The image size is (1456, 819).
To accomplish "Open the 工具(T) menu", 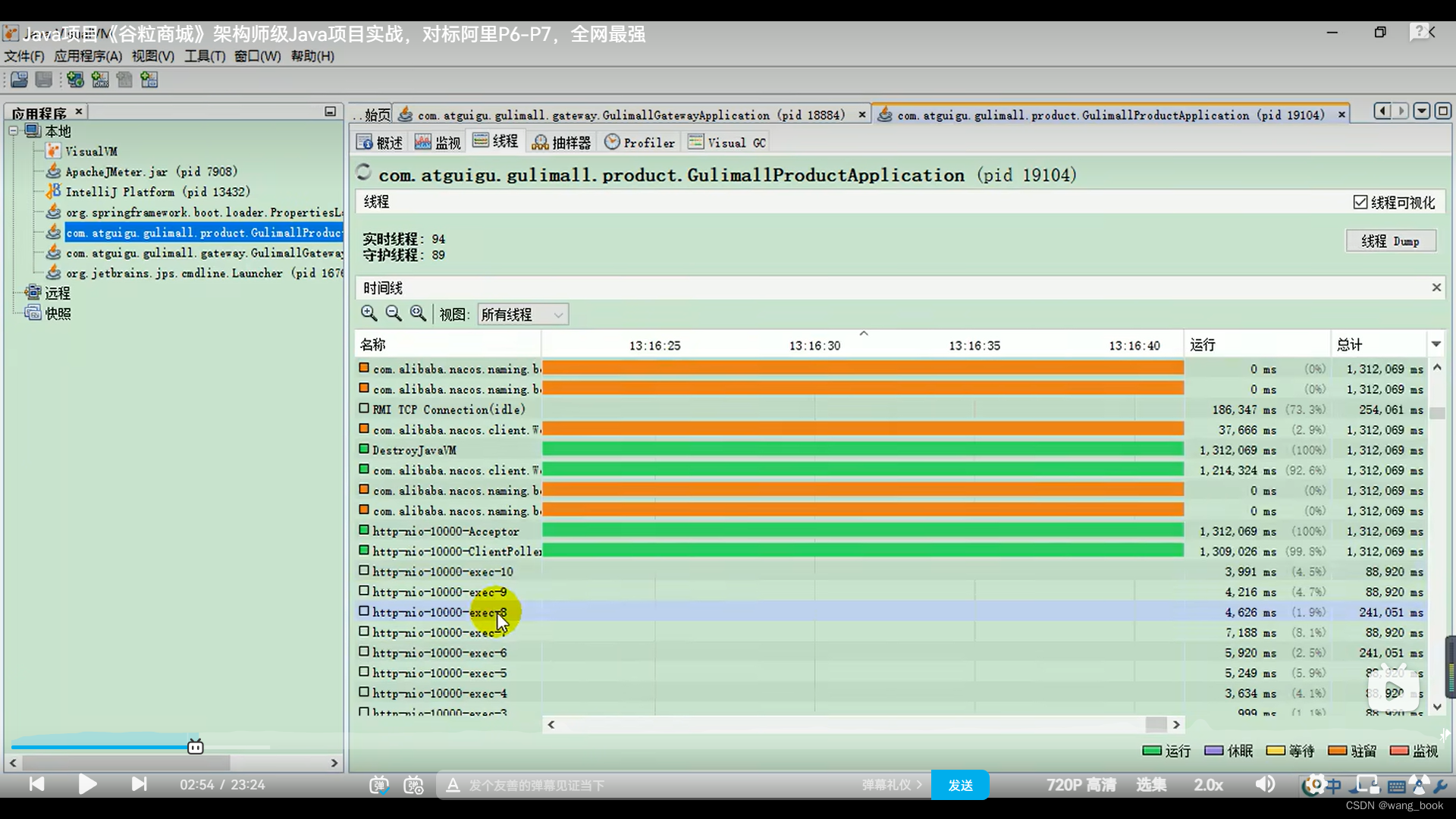I will [x=205, y=56].
